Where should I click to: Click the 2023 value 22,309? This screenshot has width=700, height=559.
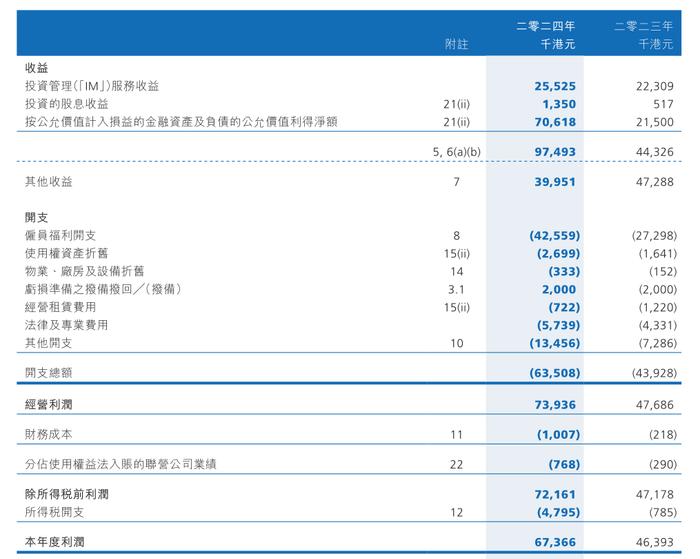click(654, 86)
